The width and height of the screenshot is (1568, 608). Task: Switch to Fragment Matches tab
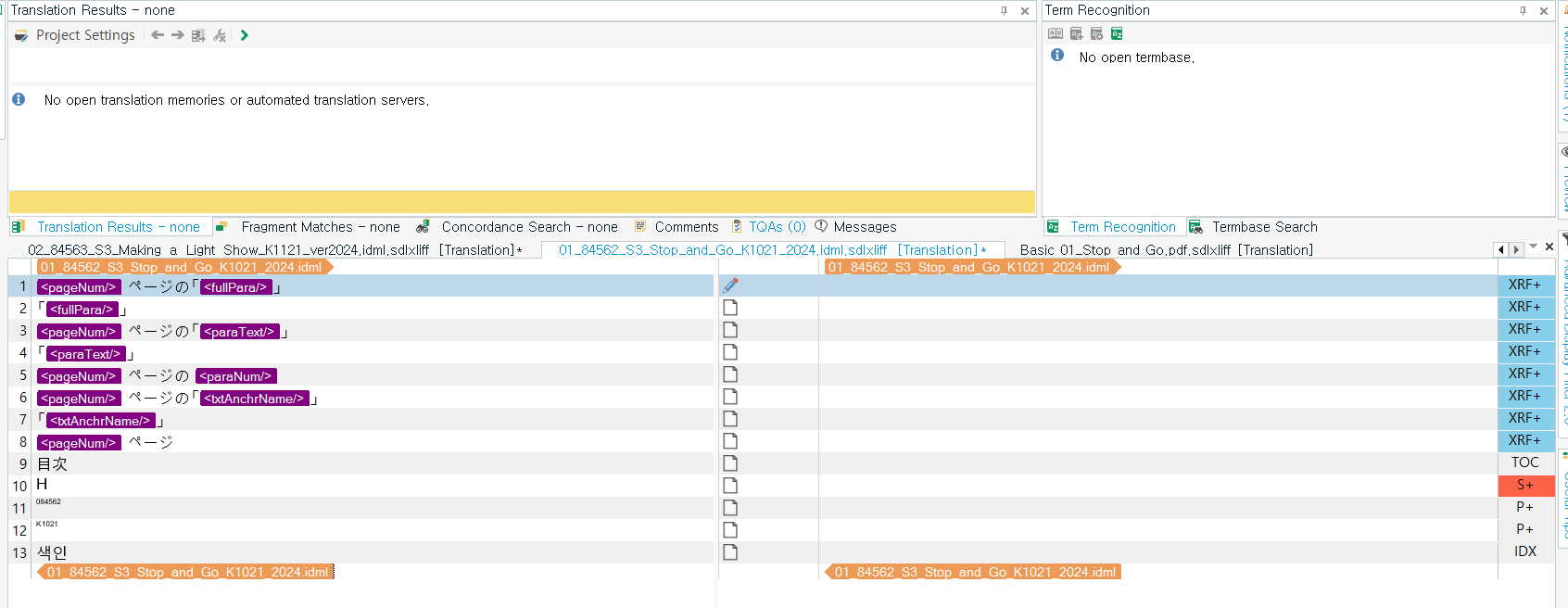point(309,227)
